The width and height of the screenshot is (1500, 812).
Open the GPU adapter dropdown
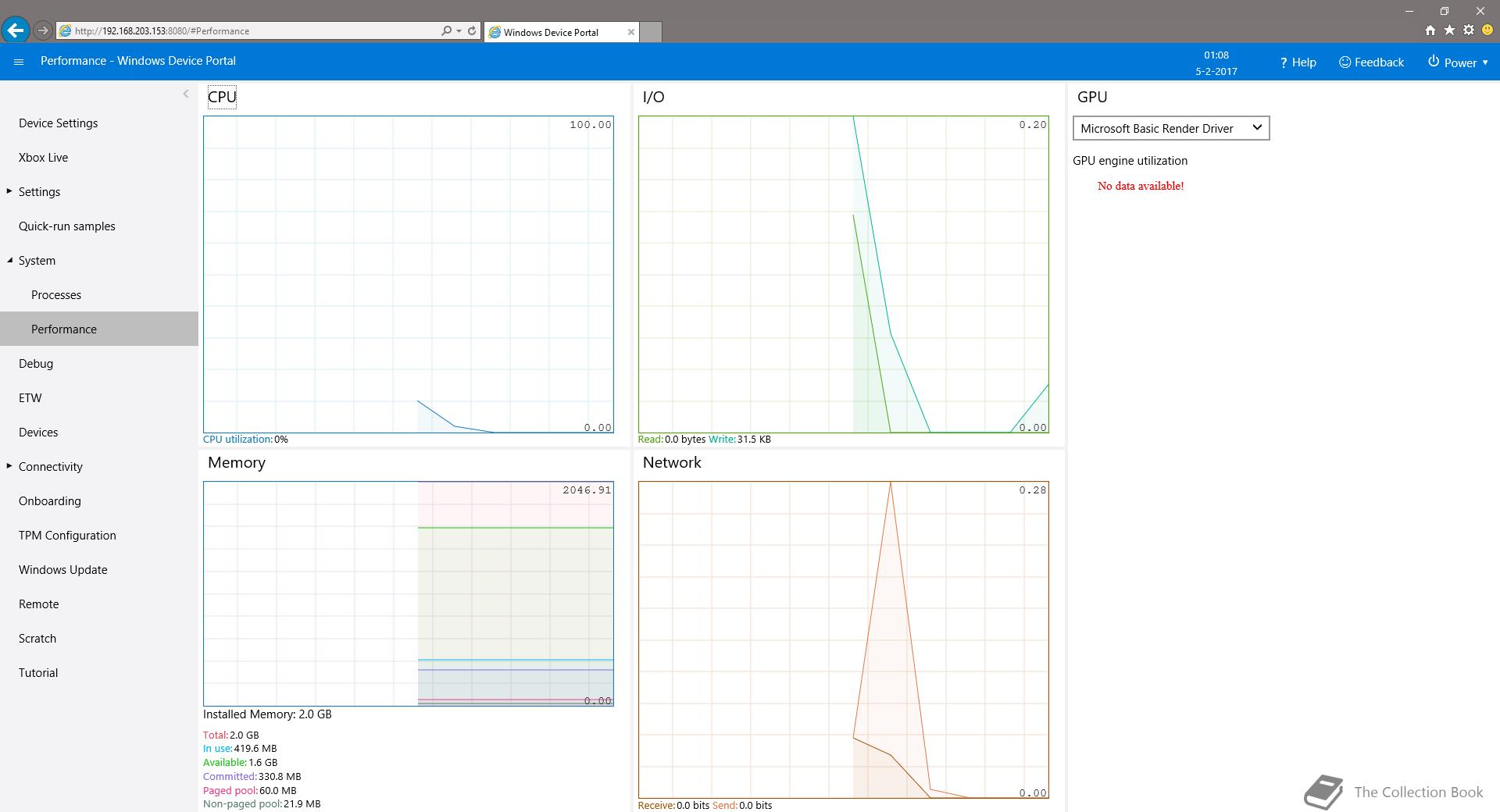[1171, 128]
